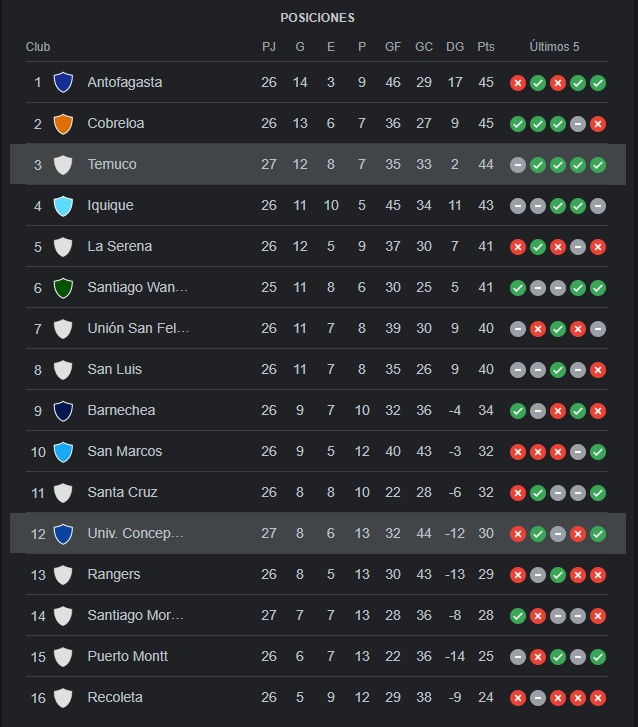Viewport: 638px width, 727px height.
Task: Click San Marcos' last green win icon
Action: [598, 452]
